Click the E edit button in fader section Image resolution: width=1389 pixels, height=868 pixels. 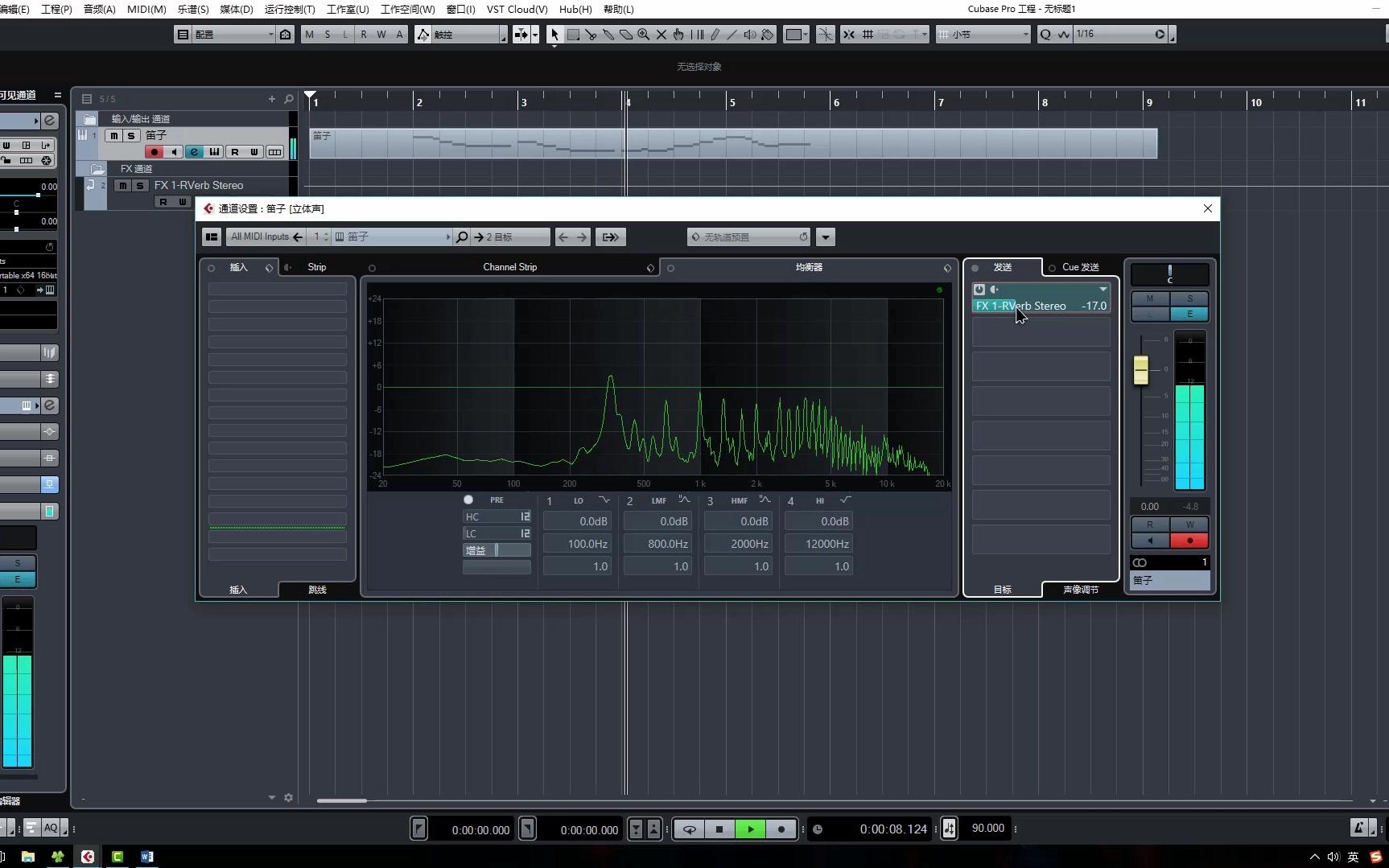(x=1189, y=314)
